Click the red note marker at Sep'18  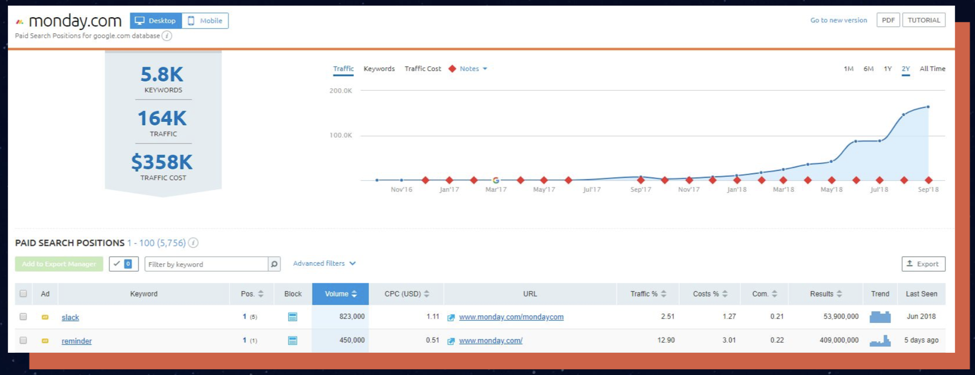(929, 180)
